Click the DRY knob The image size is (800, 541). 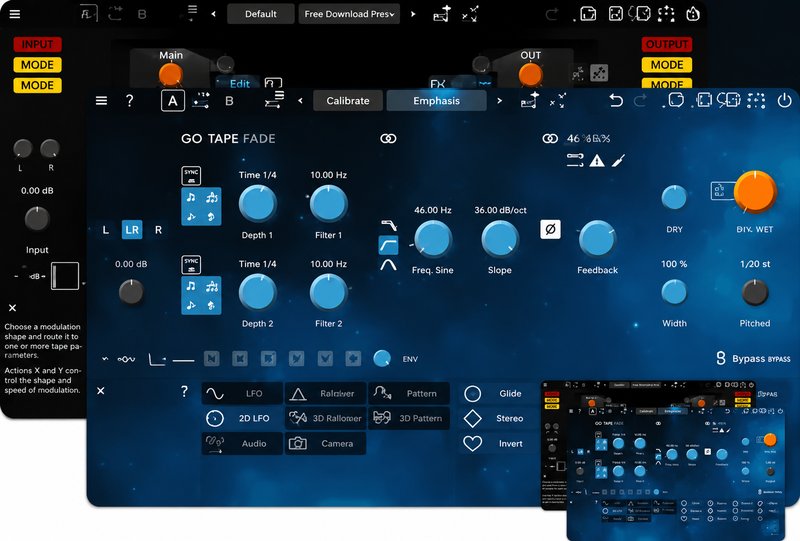[674, 198]
